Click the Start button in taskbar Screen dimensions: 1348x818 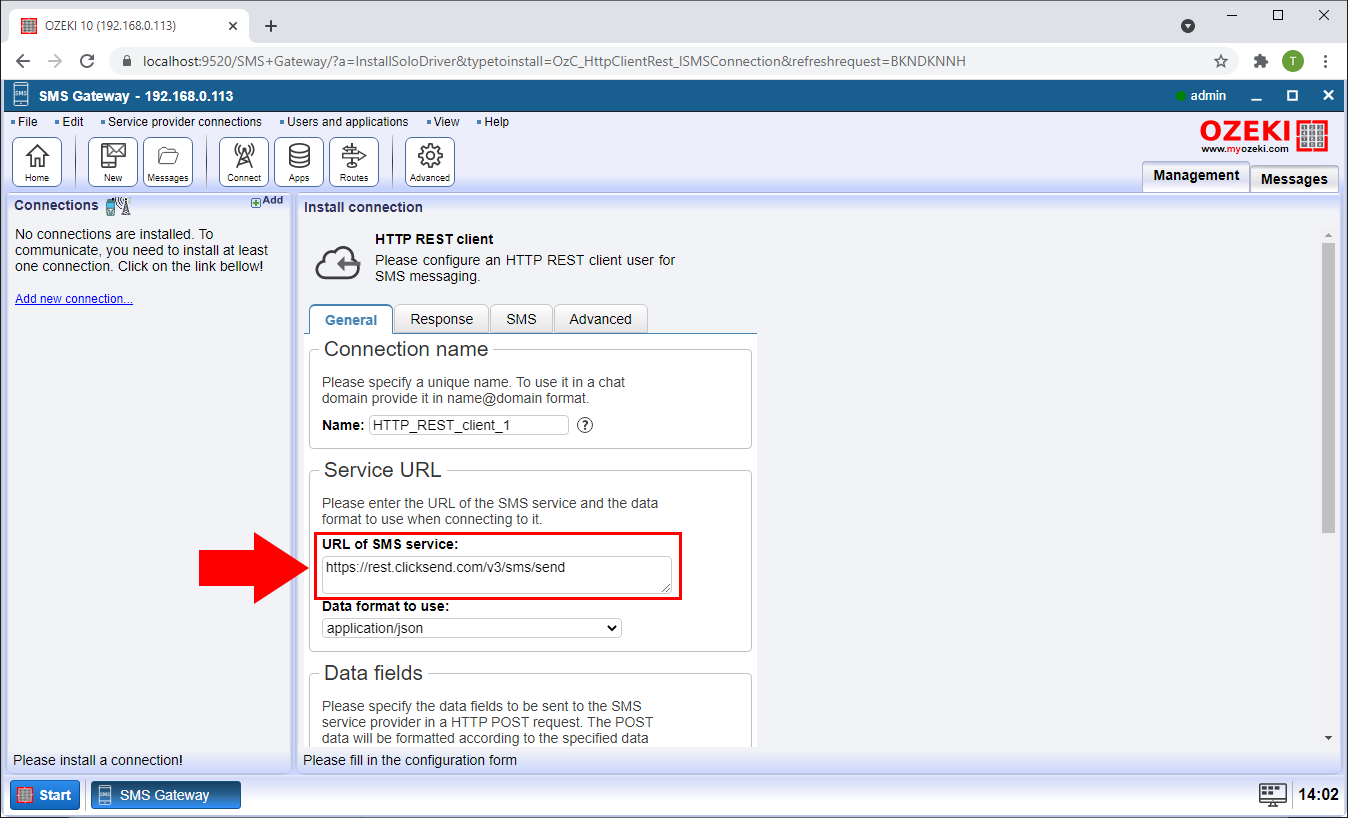45,795
